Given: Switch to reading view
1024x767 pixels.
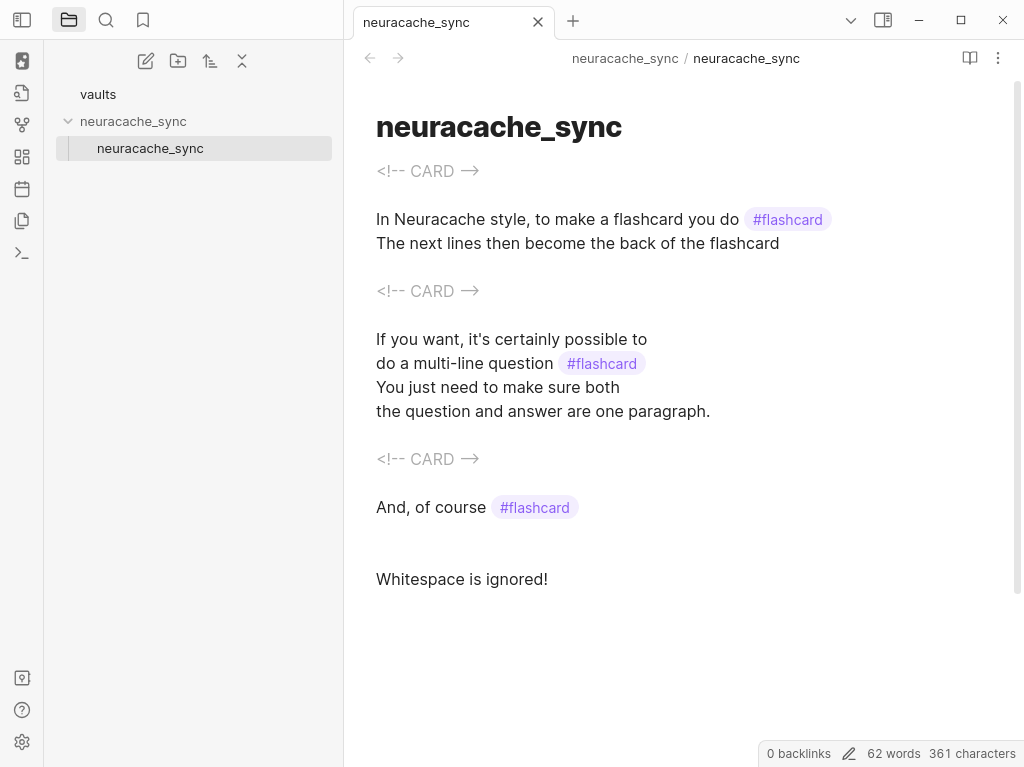Looking at the screenshot, I should 969,58.
